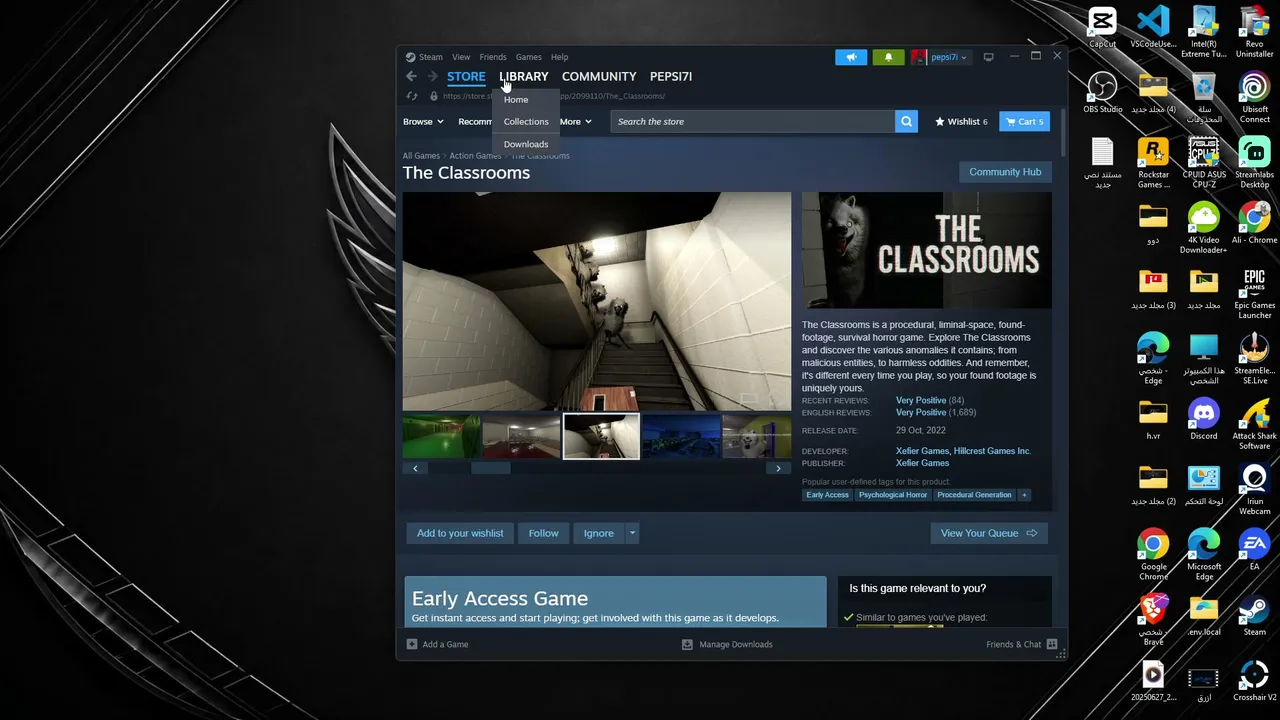Open the Help menu
The width and height of the screenshot is (1280, 720).
coord(560,57)
